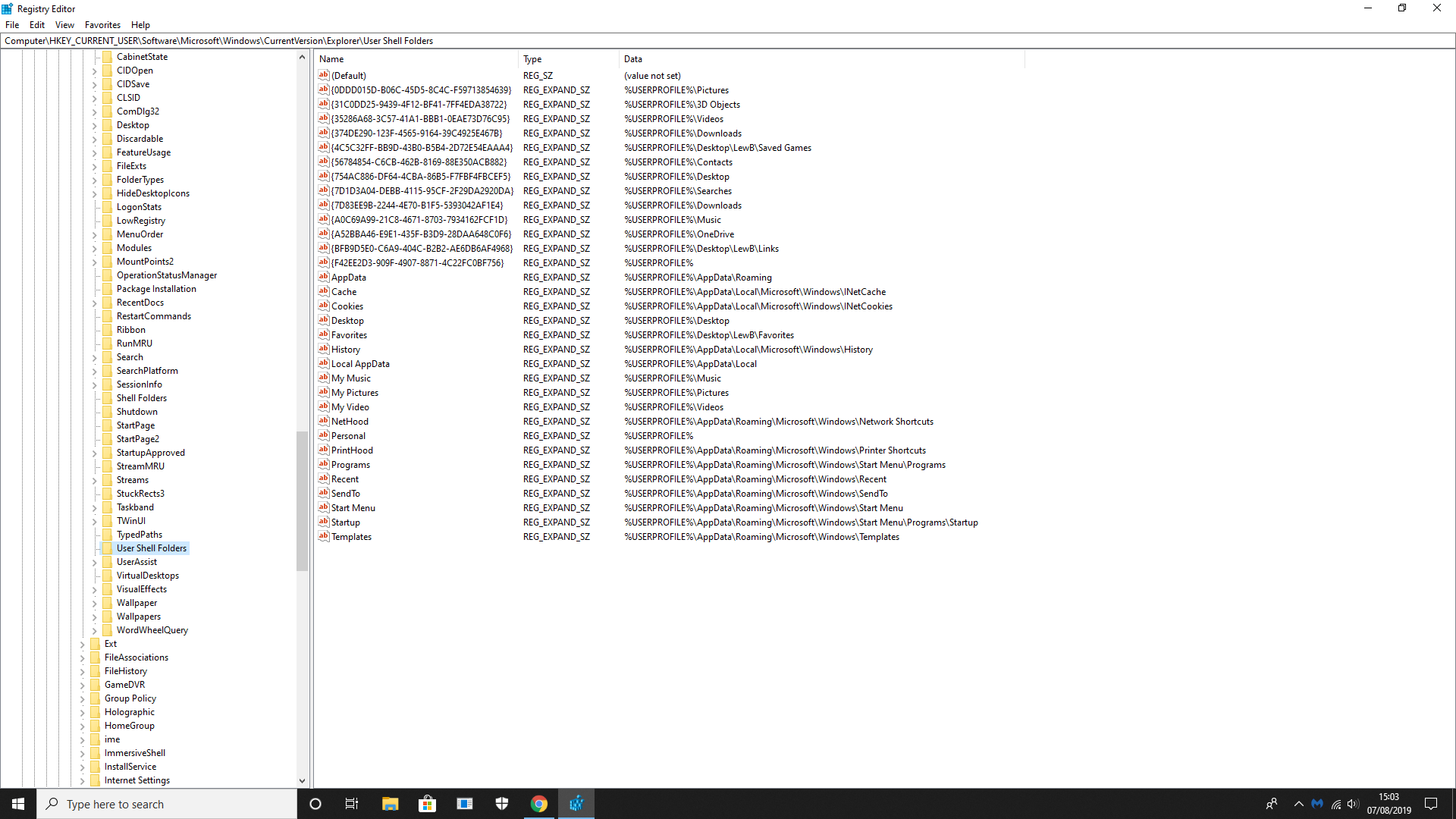Sort values by the Data column header

point(821,59)
